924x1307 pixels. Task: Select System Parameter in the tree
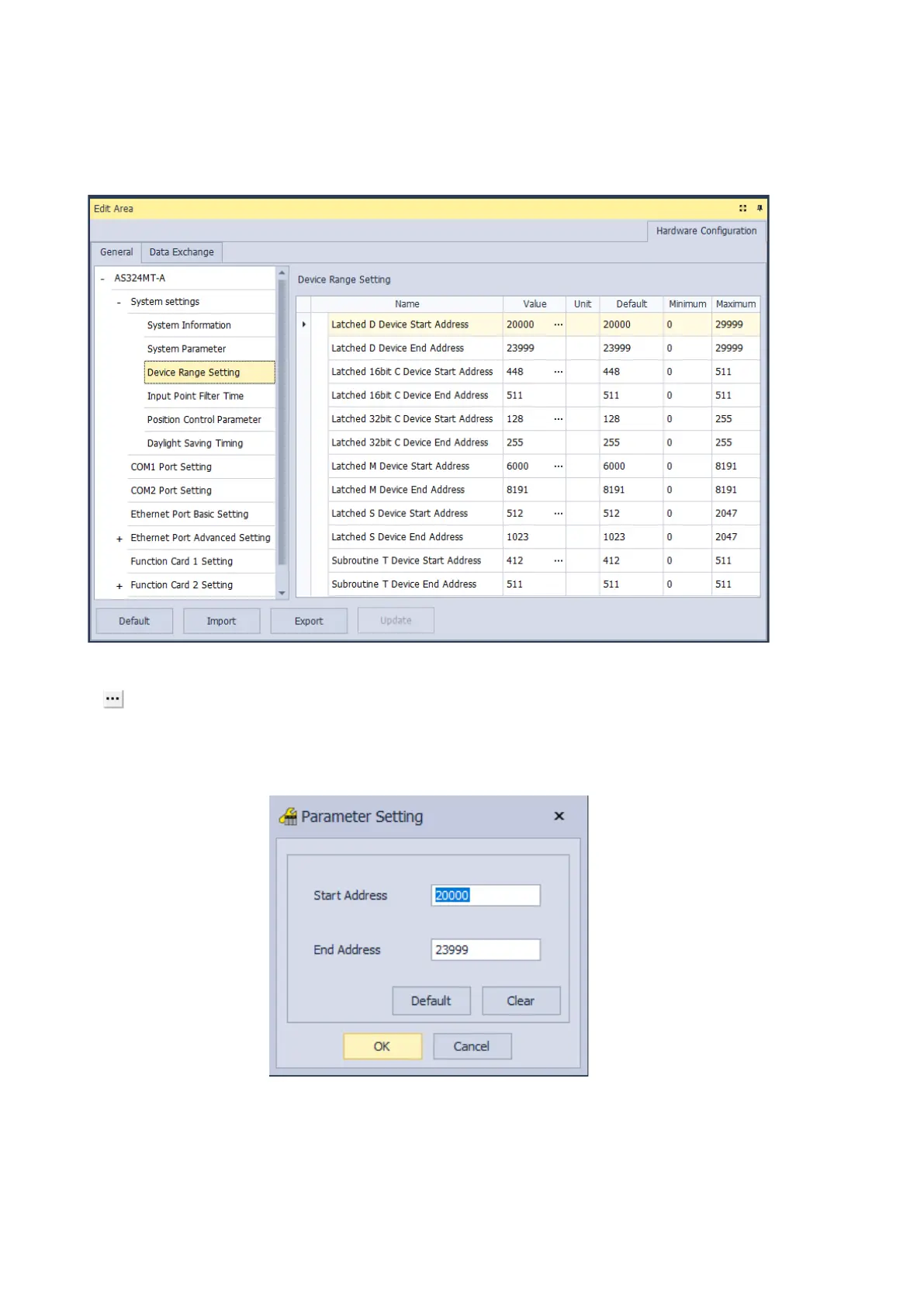(187, 349)
